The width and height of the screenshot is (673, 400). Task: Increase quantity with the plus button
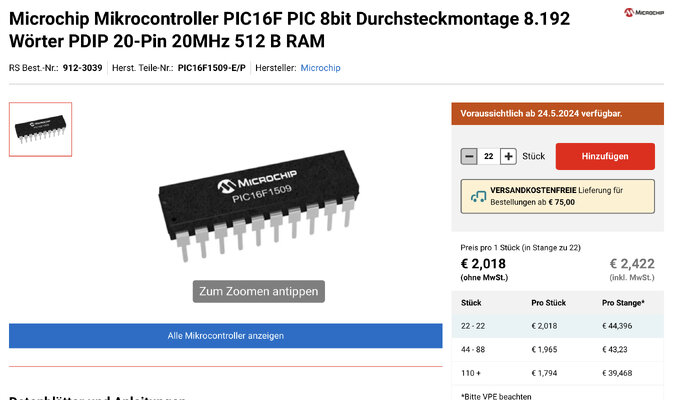508,156
